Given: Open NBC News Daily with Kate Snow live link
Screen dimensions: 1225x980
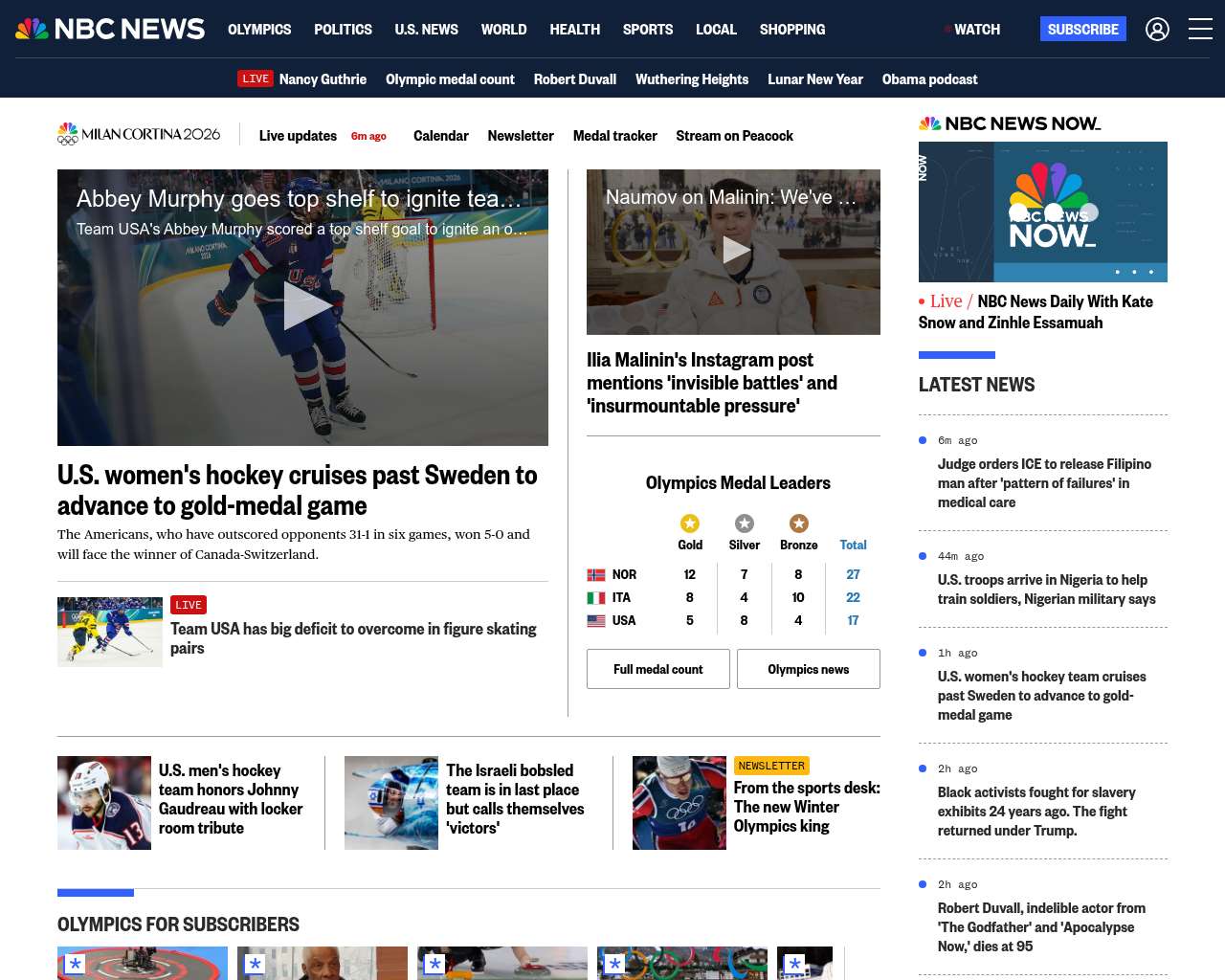Looking at the screenshot, I should click(1036, 312).
